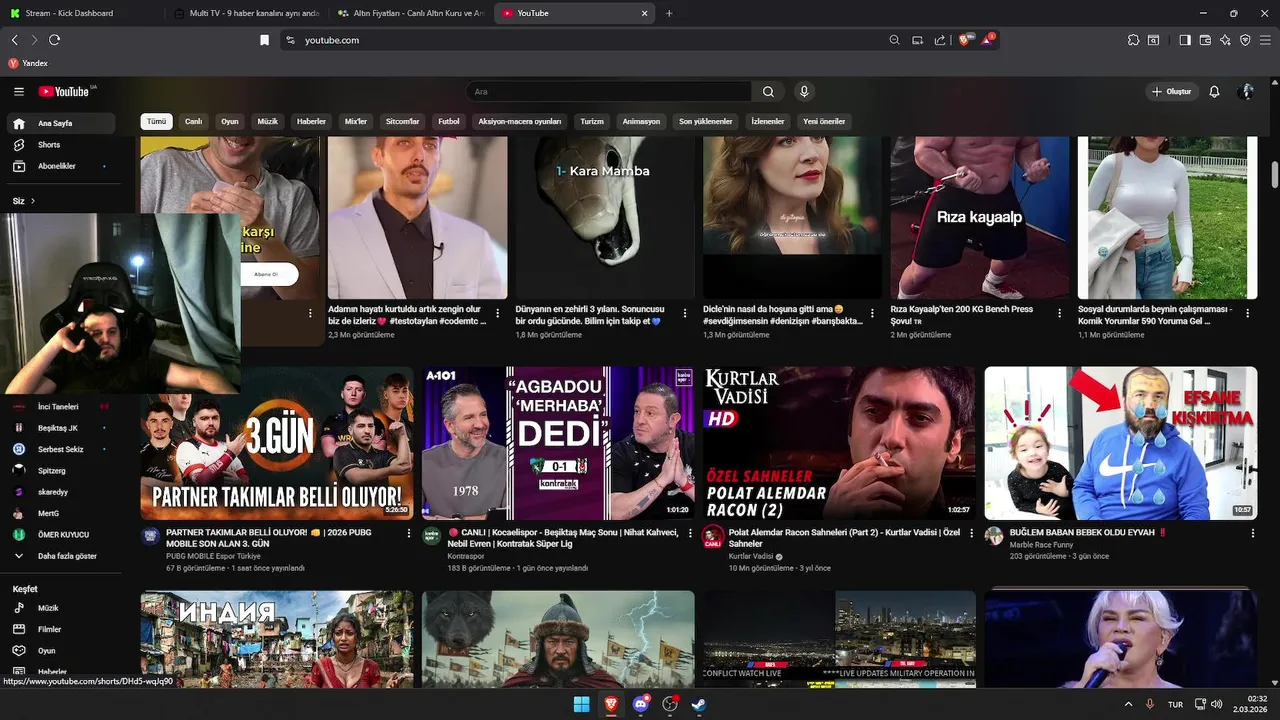Open Steam from taskbar
1280x720 pixels.
(x=699, y=704)
